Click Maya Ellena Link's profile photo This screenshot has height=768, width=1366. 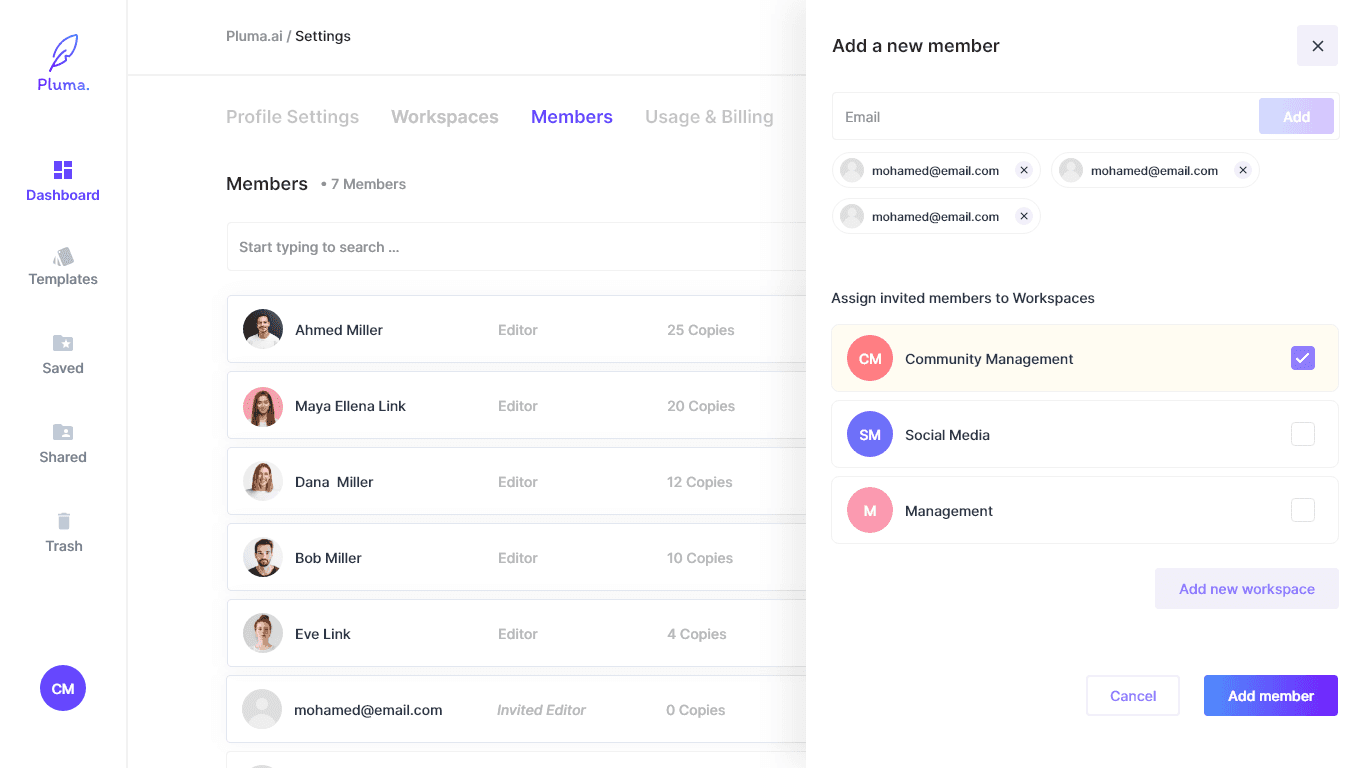(x=263, y=406)
